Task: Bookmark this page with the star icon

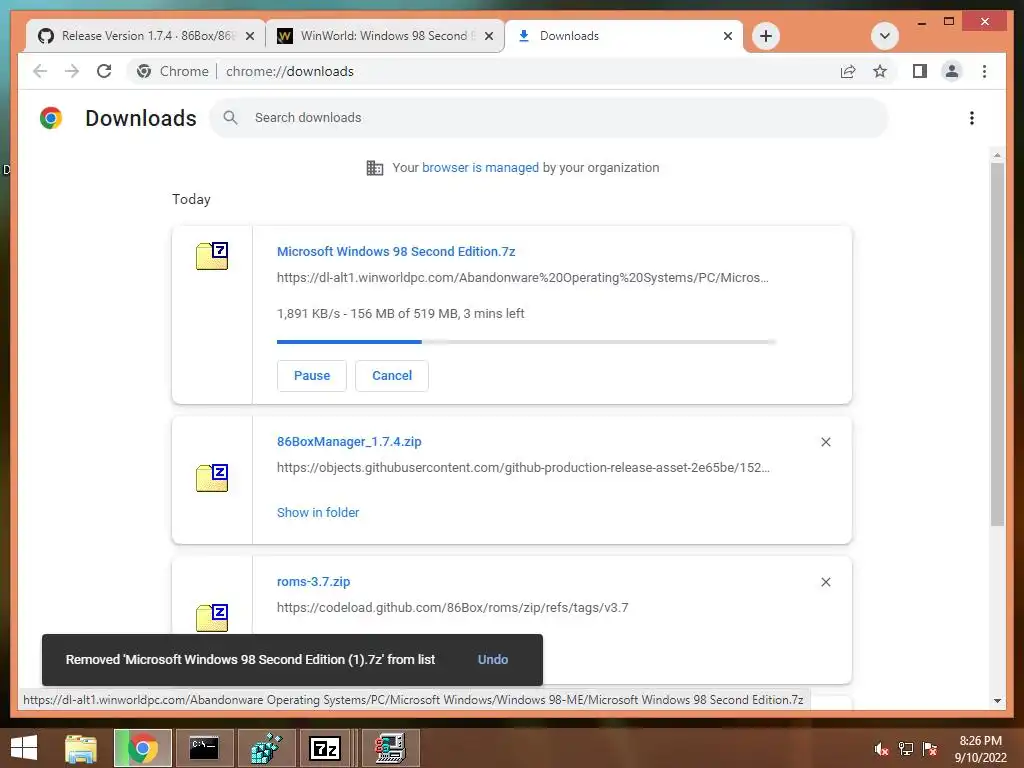Action: click(x=880, y=71)
